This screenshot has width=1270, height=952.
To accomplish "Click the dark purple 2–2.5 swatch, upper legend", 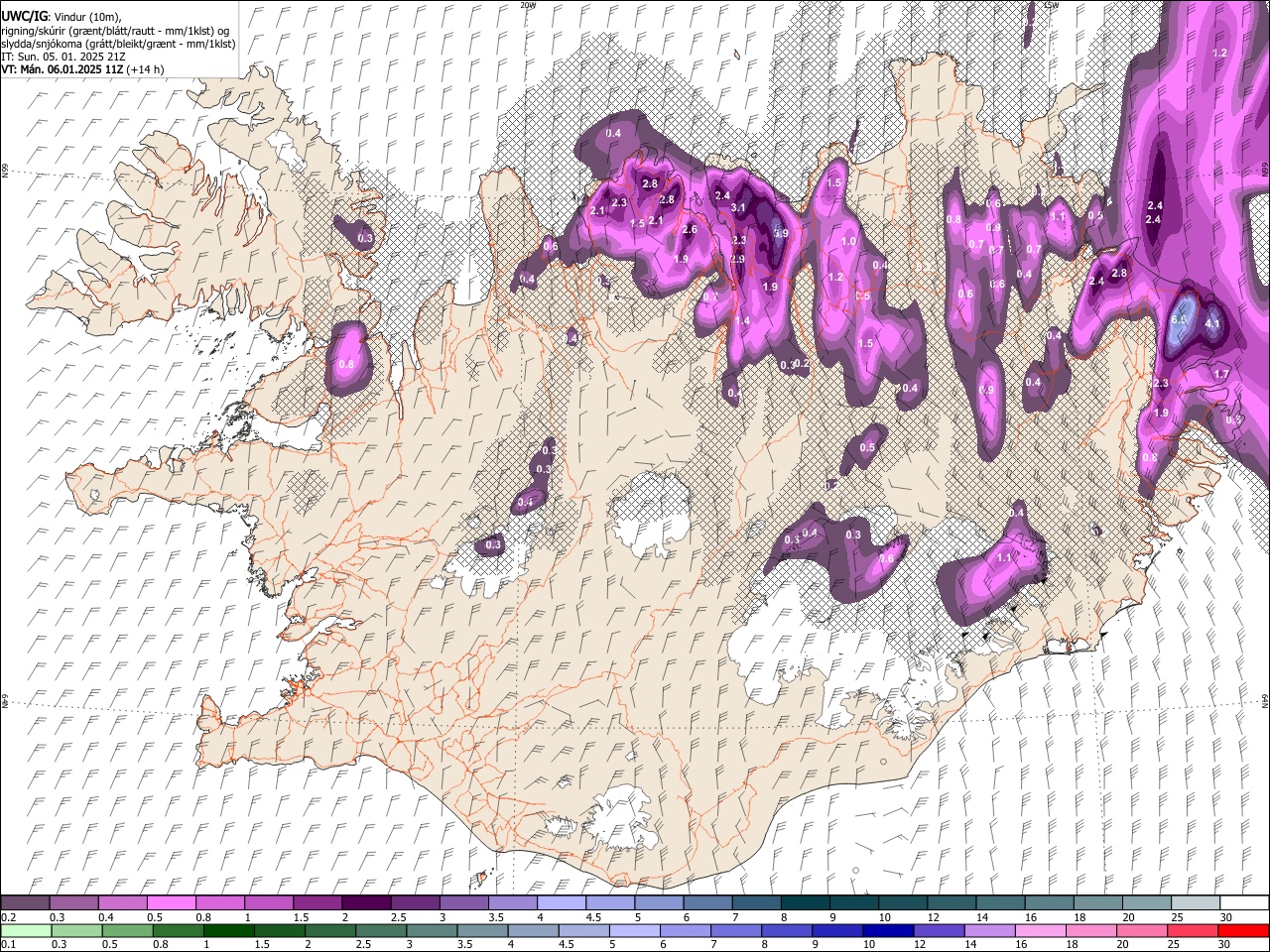I will click(x=365, y=903).
